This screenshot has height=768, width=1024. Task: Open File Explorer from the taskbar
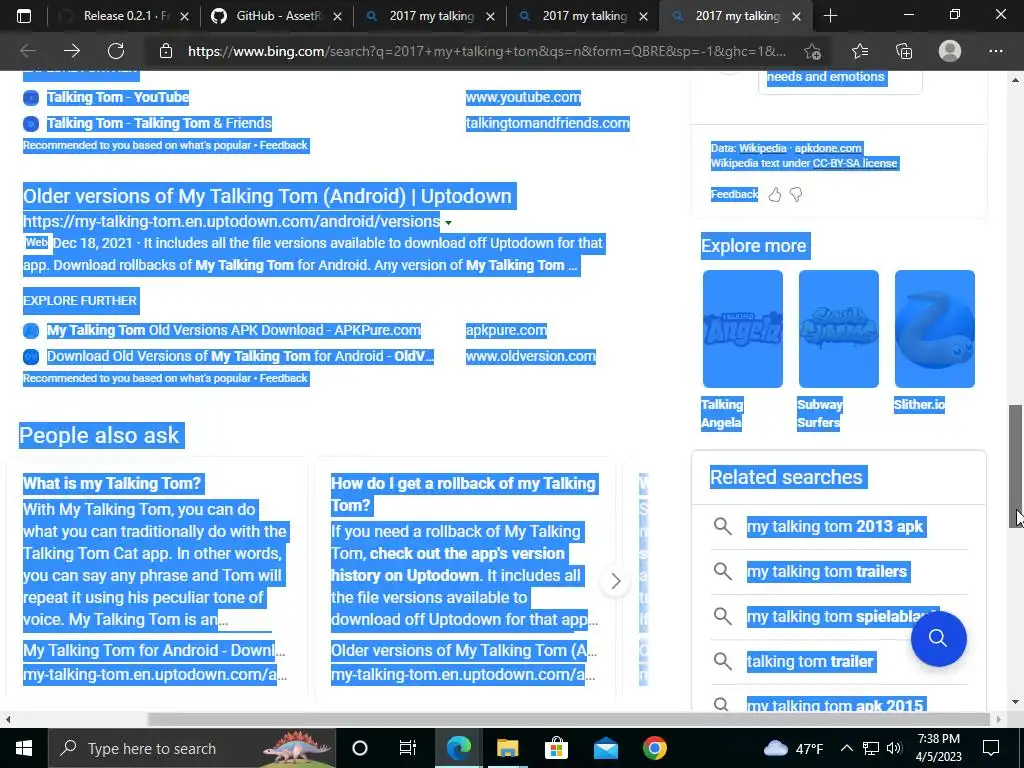pos(507,748)
